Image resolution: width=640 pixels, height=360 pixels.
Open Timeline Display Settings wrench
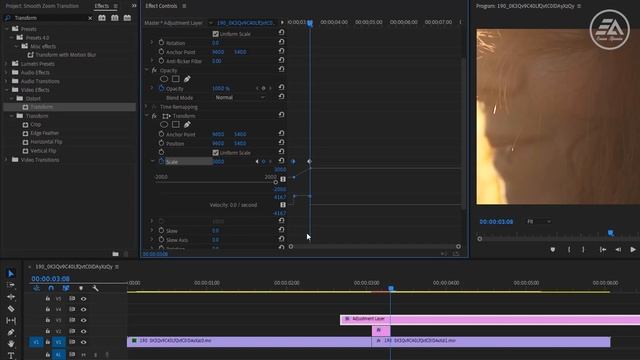click(x=95, y=288)
